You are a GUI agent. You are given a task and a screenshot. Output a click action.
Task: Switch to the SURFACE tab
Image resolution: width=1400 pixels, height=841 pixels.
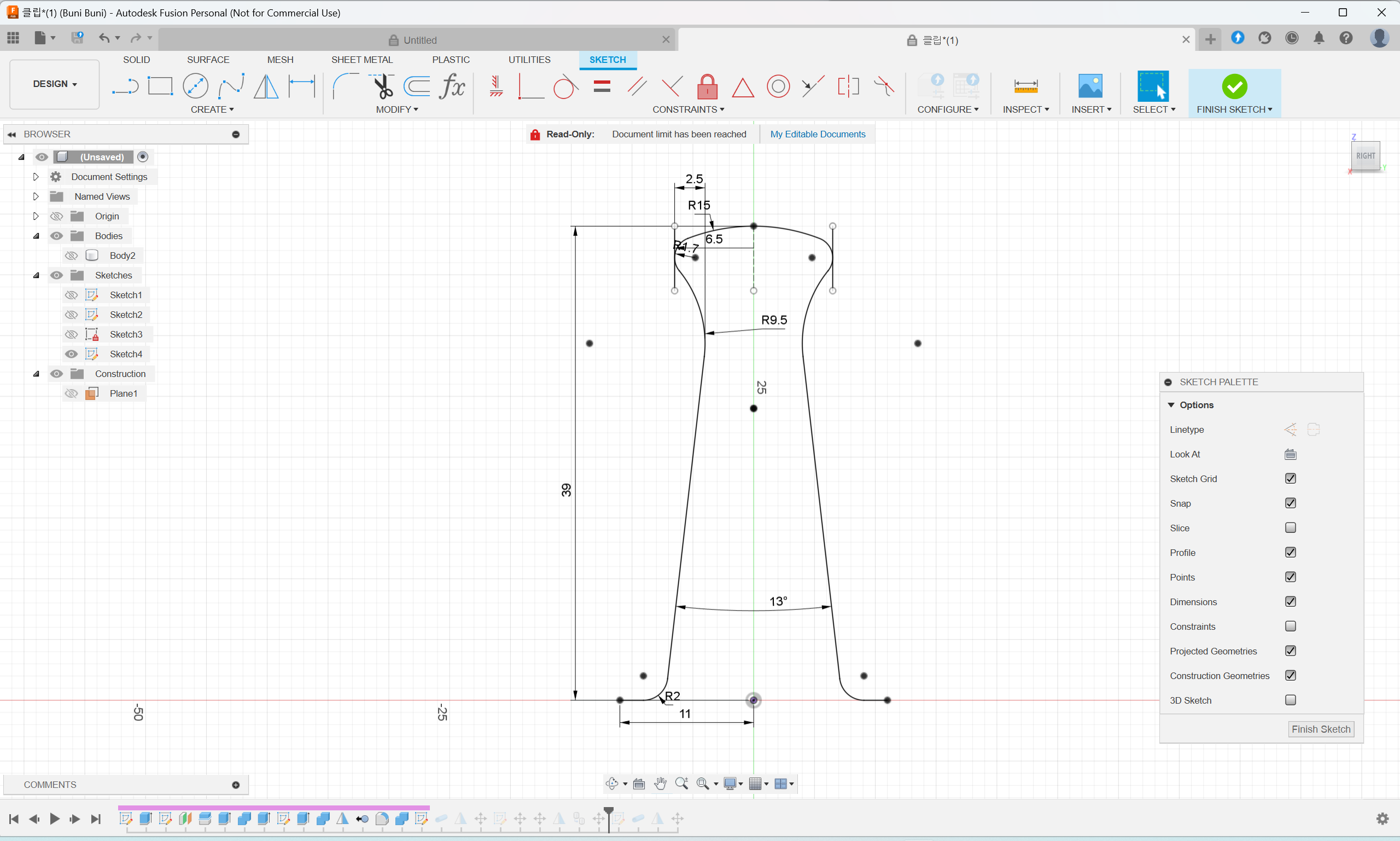[x=208, y=60]
